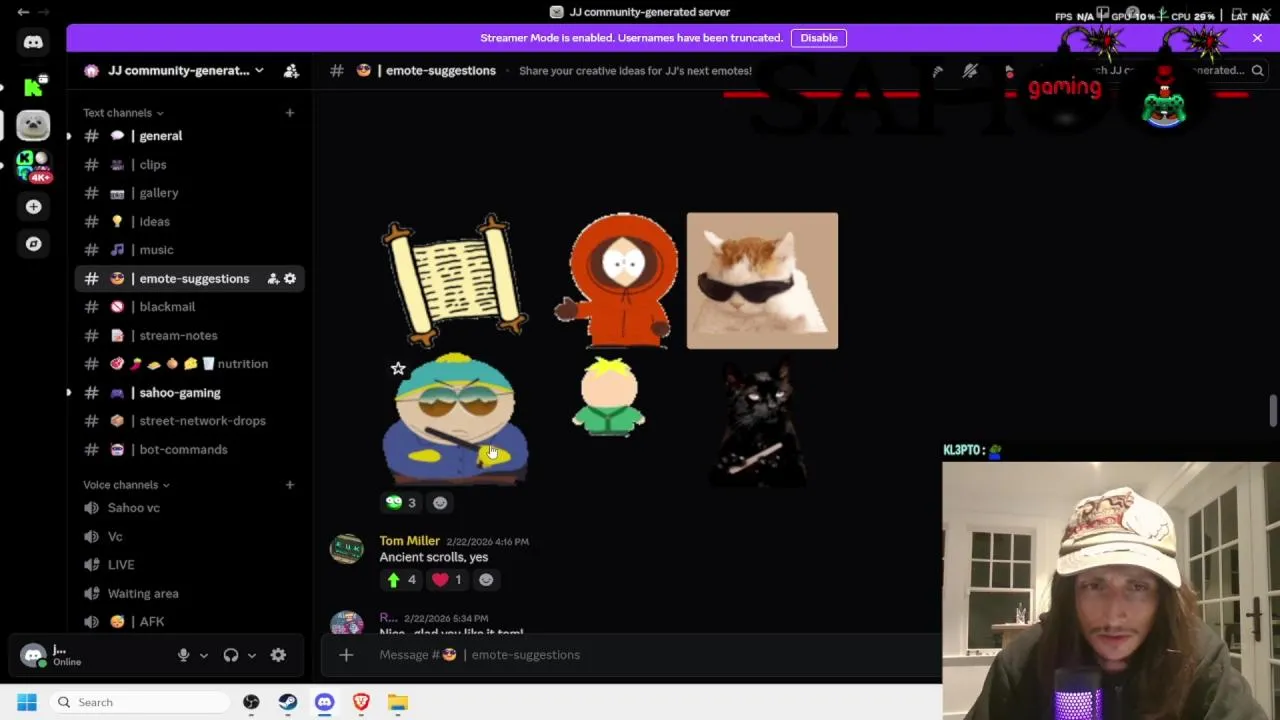Switch to blackmail channel
Screen dimensions: 1280x720
(190, 307)
